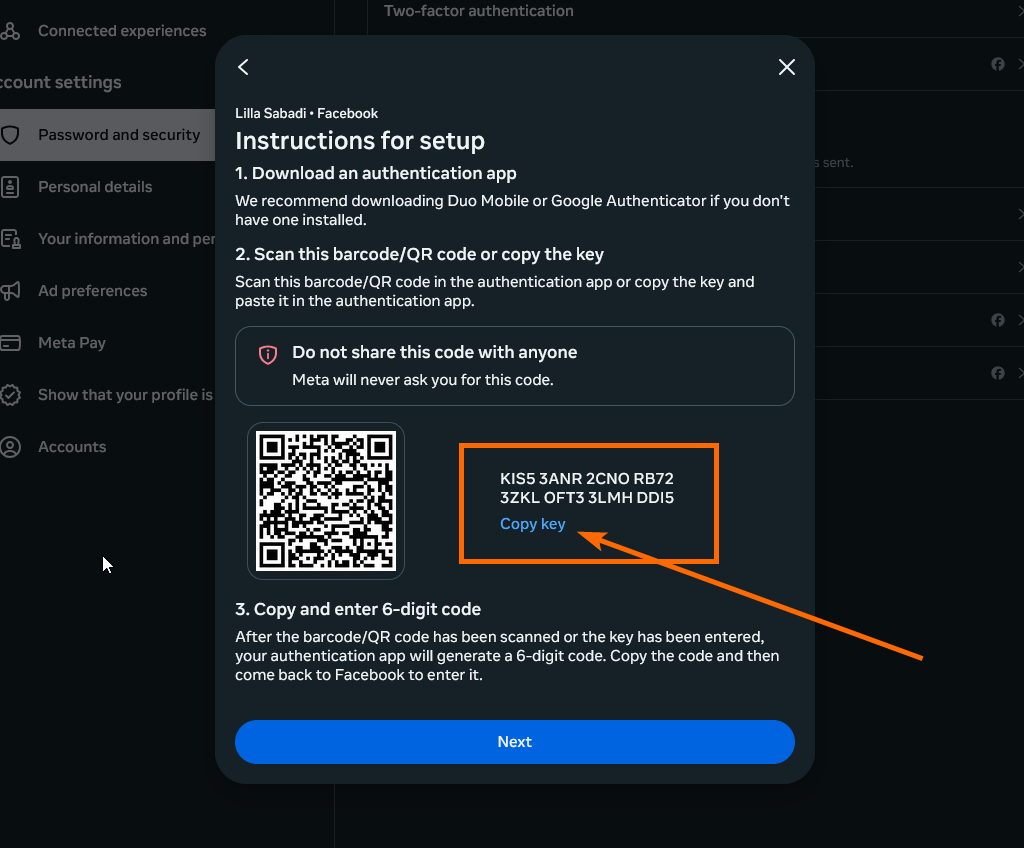Close the setup instructions dialog

coord(787,67)
